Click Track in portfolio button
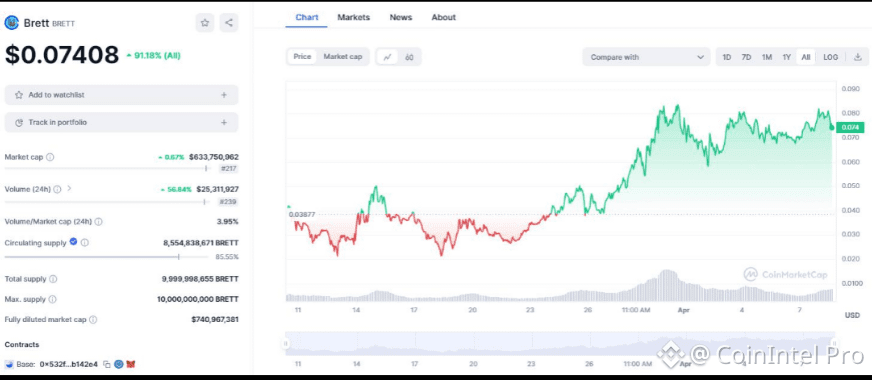This screenshot has width=872, height=380. click(x=121, y=122)
